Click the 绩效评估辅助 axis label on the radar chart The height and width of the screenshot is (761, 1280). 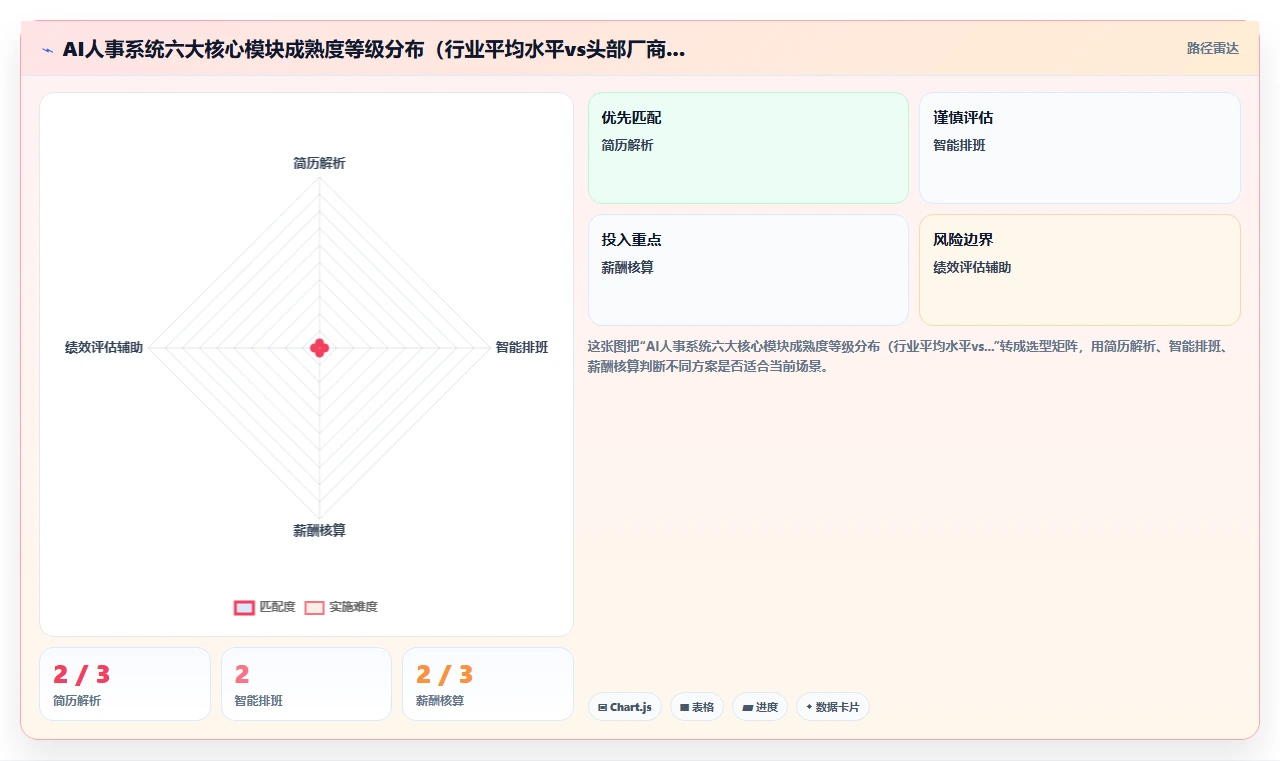coord(104,348)
